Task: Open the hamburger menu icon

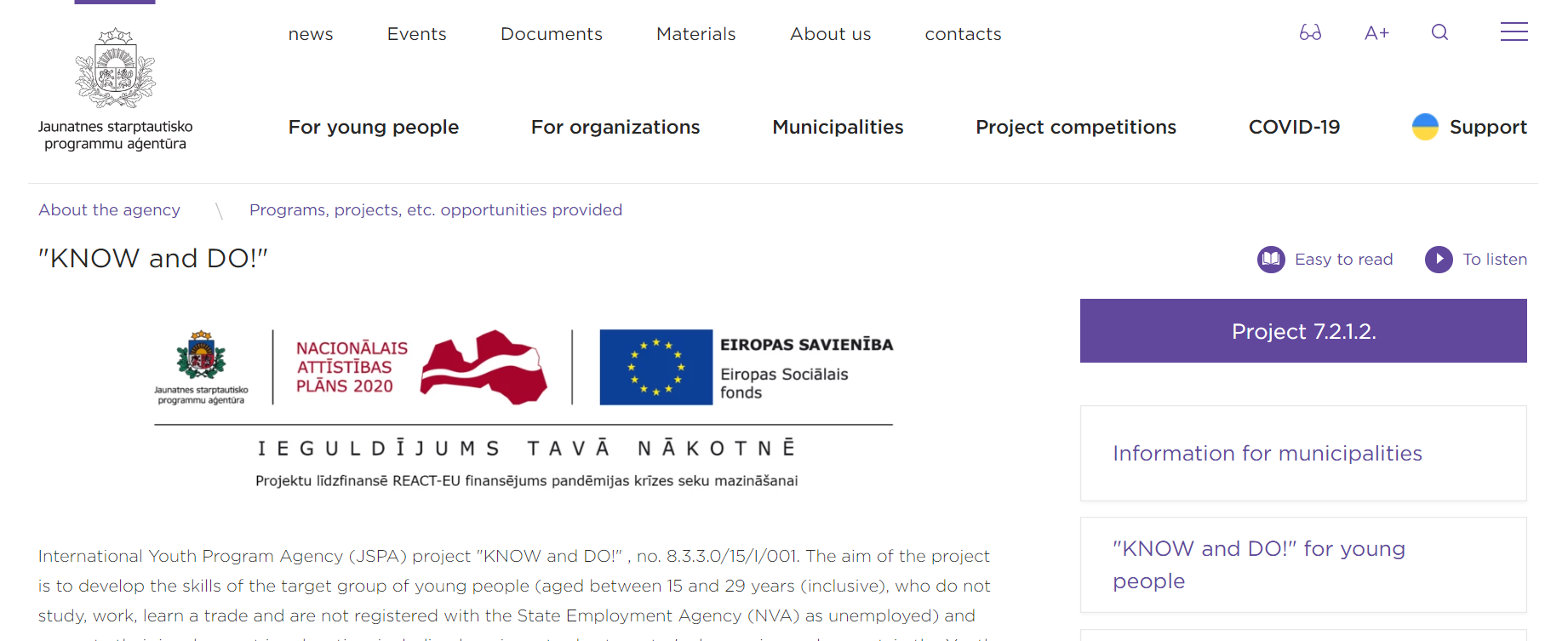Action: point(1514,31)
